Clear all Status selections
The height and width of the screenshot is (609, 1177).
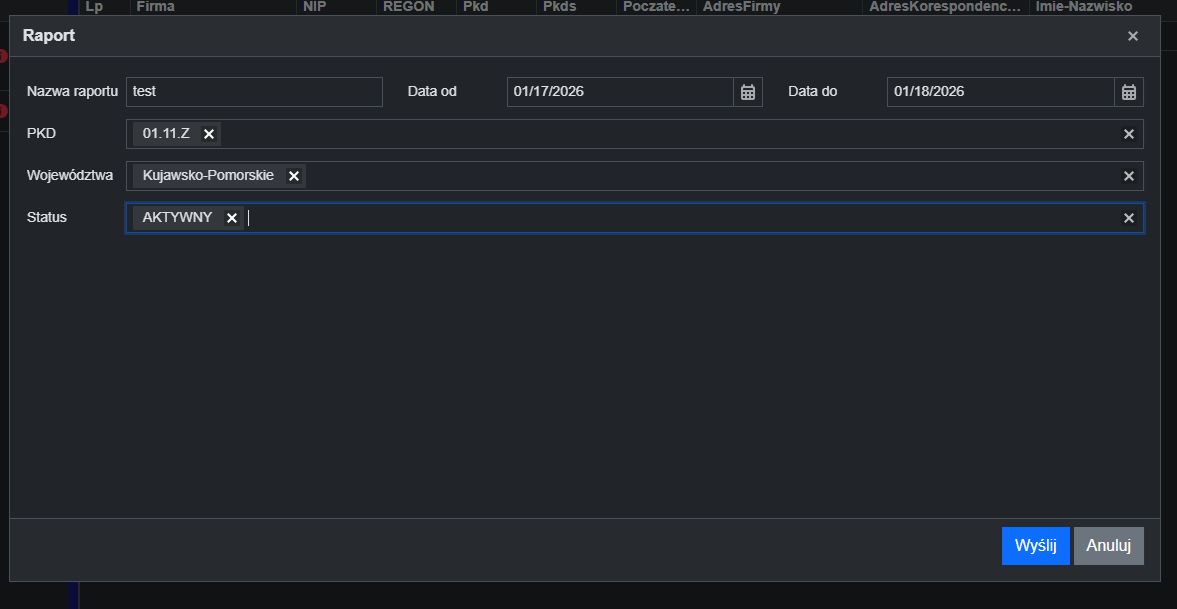[1128, 218]
